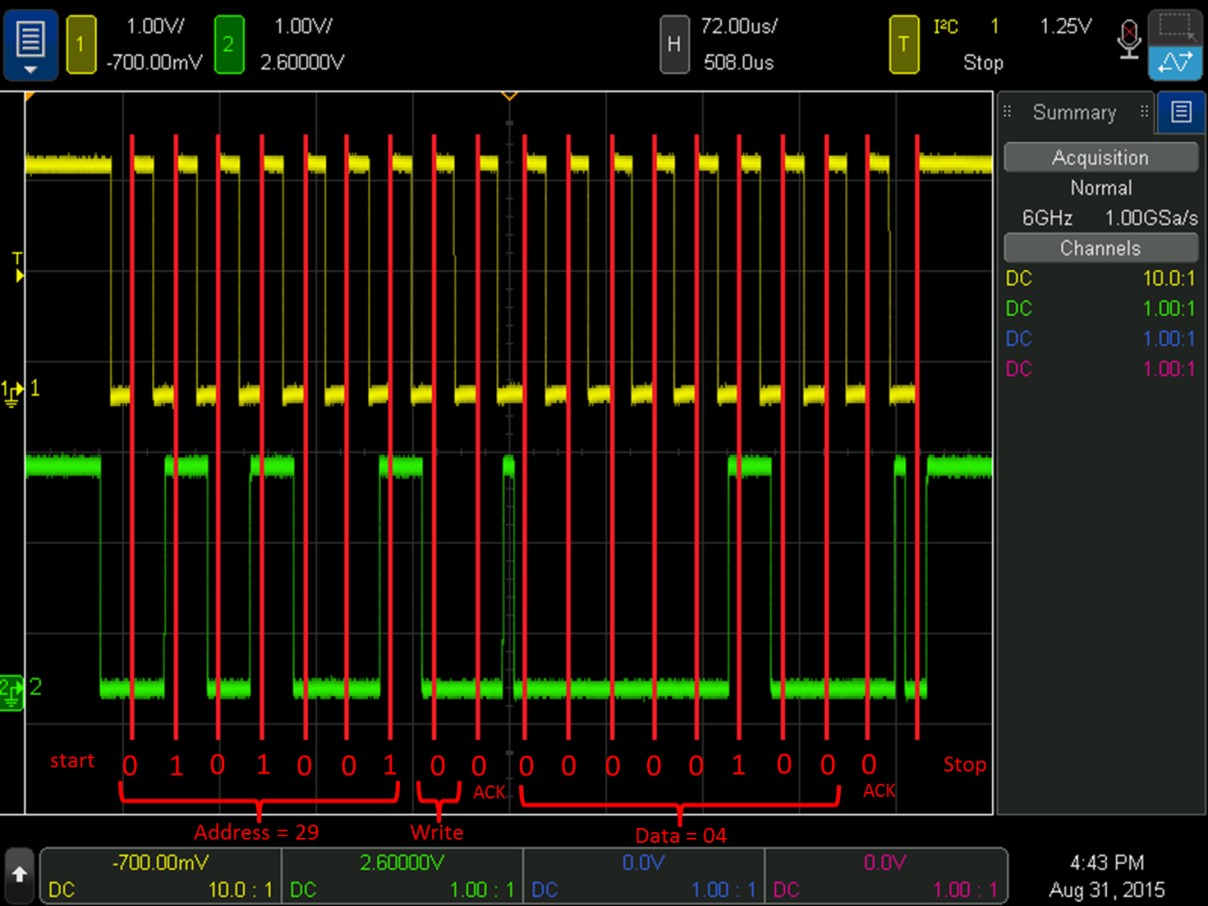Select trigger level T marker
This screenshot has width=1208, height=906.
tap(17, 265)
